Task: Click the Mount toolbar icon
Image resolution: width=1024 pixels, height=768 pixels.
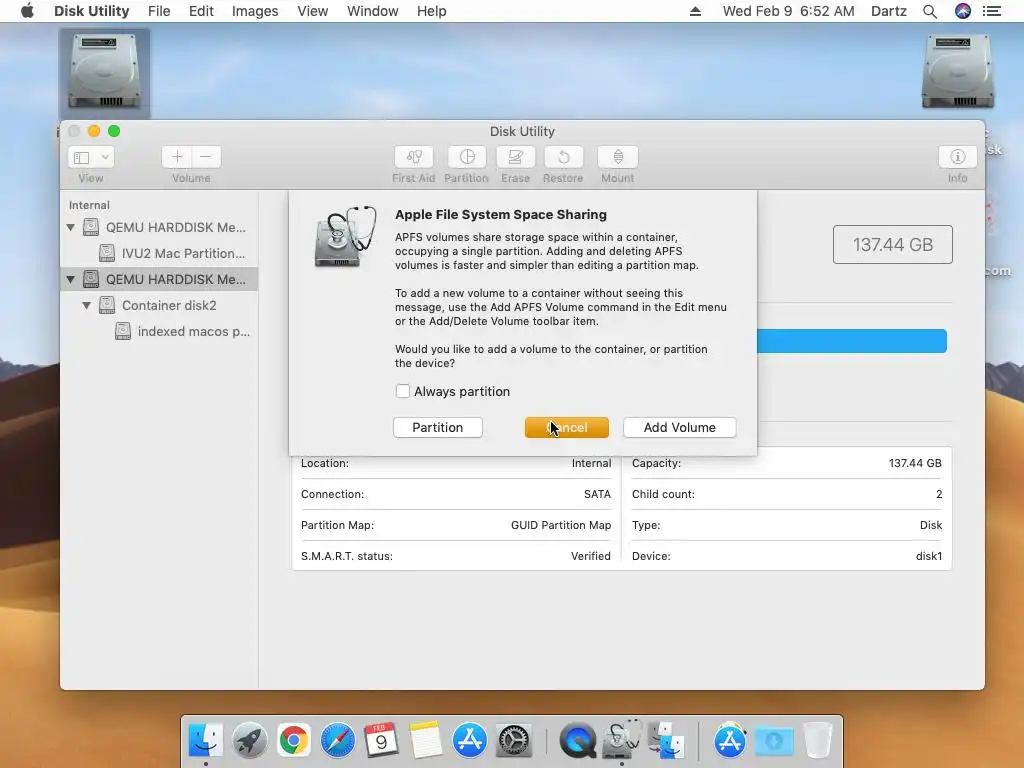Action: pyautogui.click(x=618, y=157)
